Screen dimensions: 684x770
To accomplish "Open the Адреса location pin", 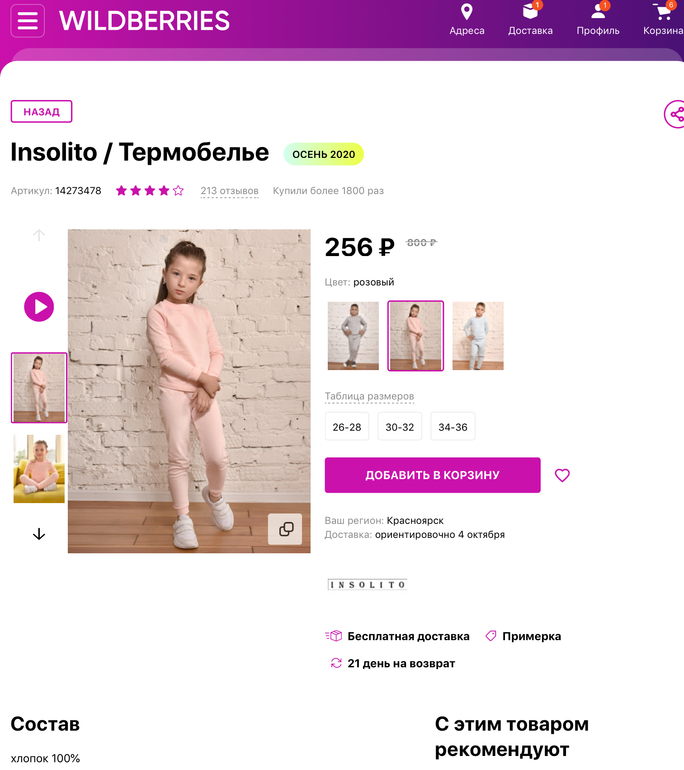I will [x=466, y=13].
